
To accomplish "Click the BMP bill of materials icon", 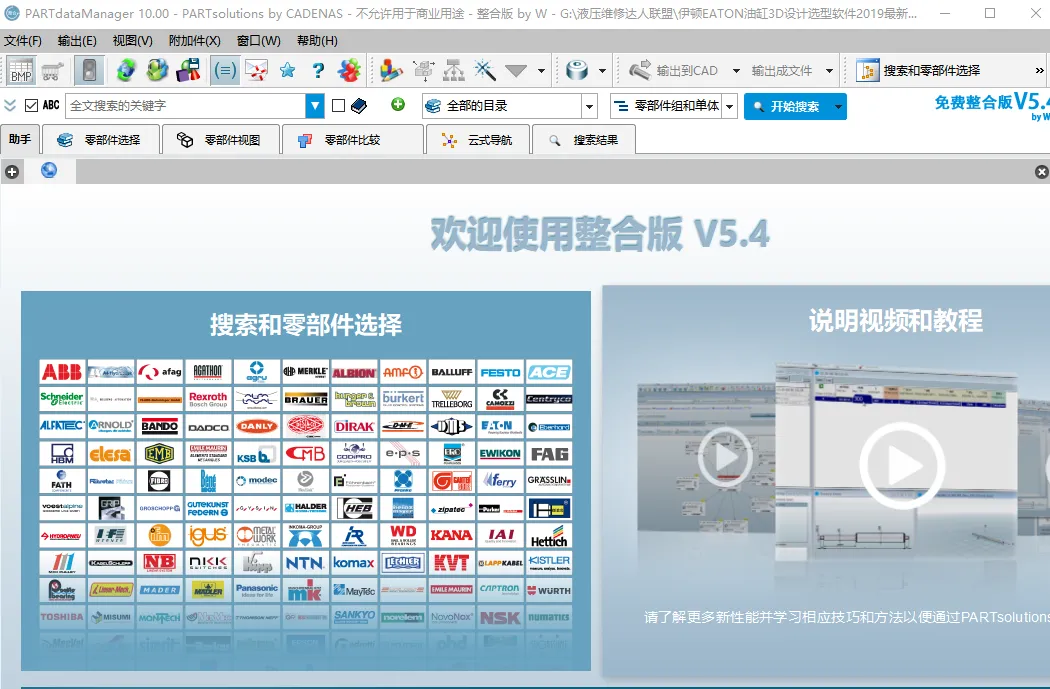I will [21, 70].
